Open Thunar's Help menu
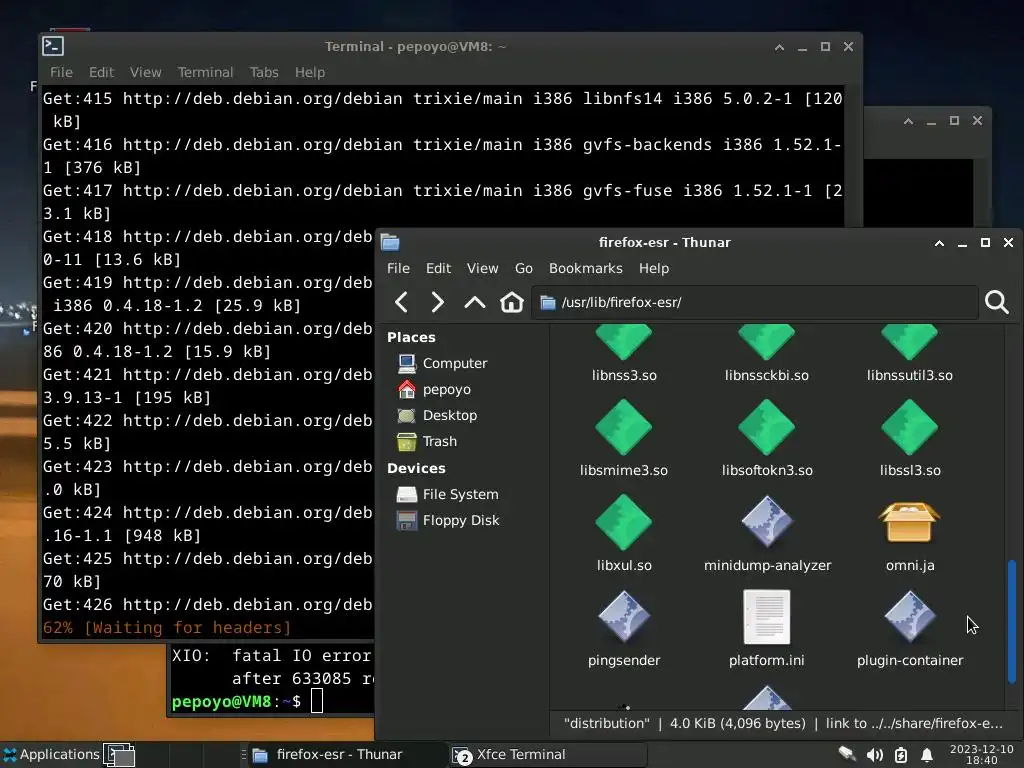This screenshot has height=768, width=1024. point(654,268)
